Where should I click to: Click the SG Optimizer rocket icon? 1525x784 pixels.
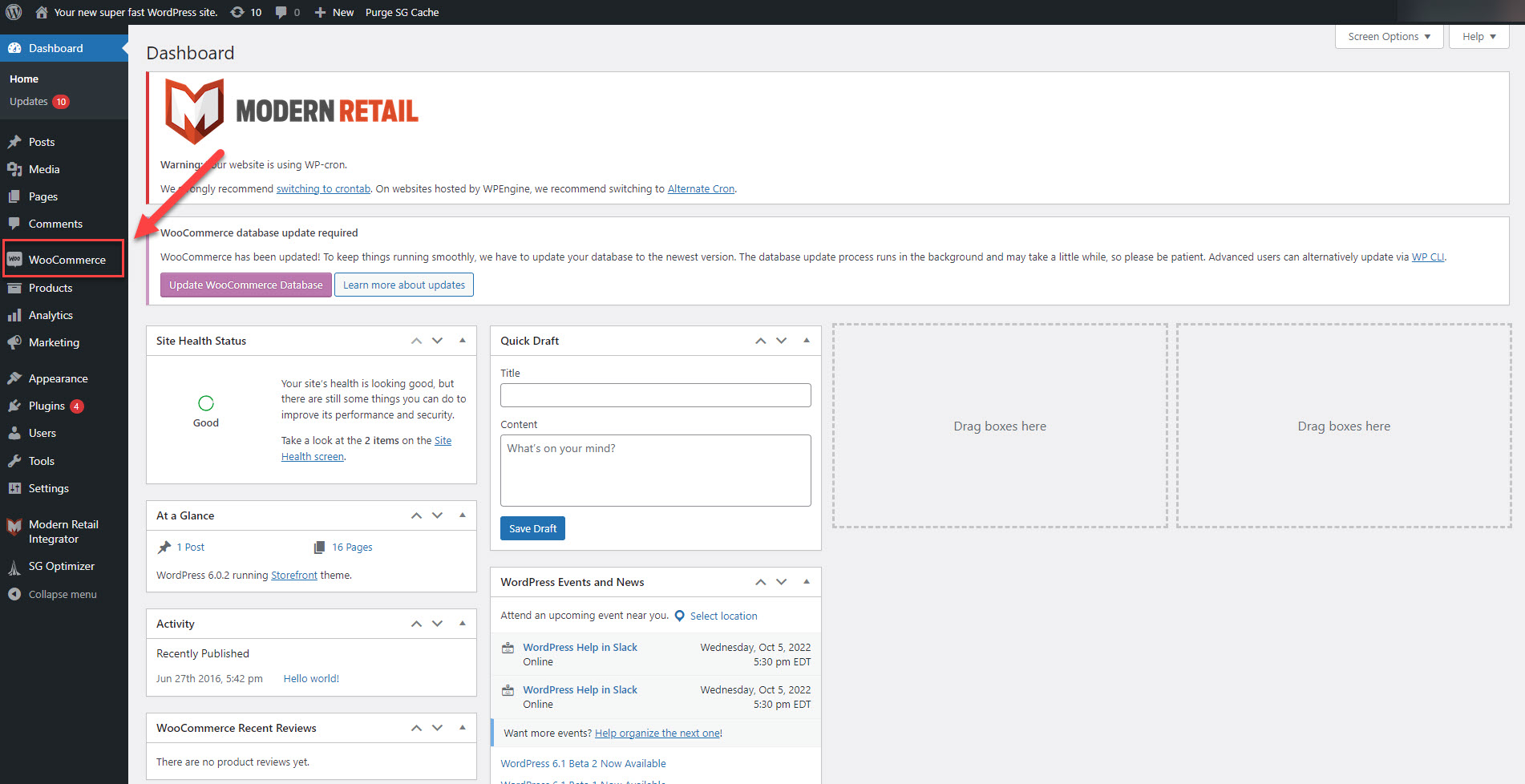click(x=14, y=567)
